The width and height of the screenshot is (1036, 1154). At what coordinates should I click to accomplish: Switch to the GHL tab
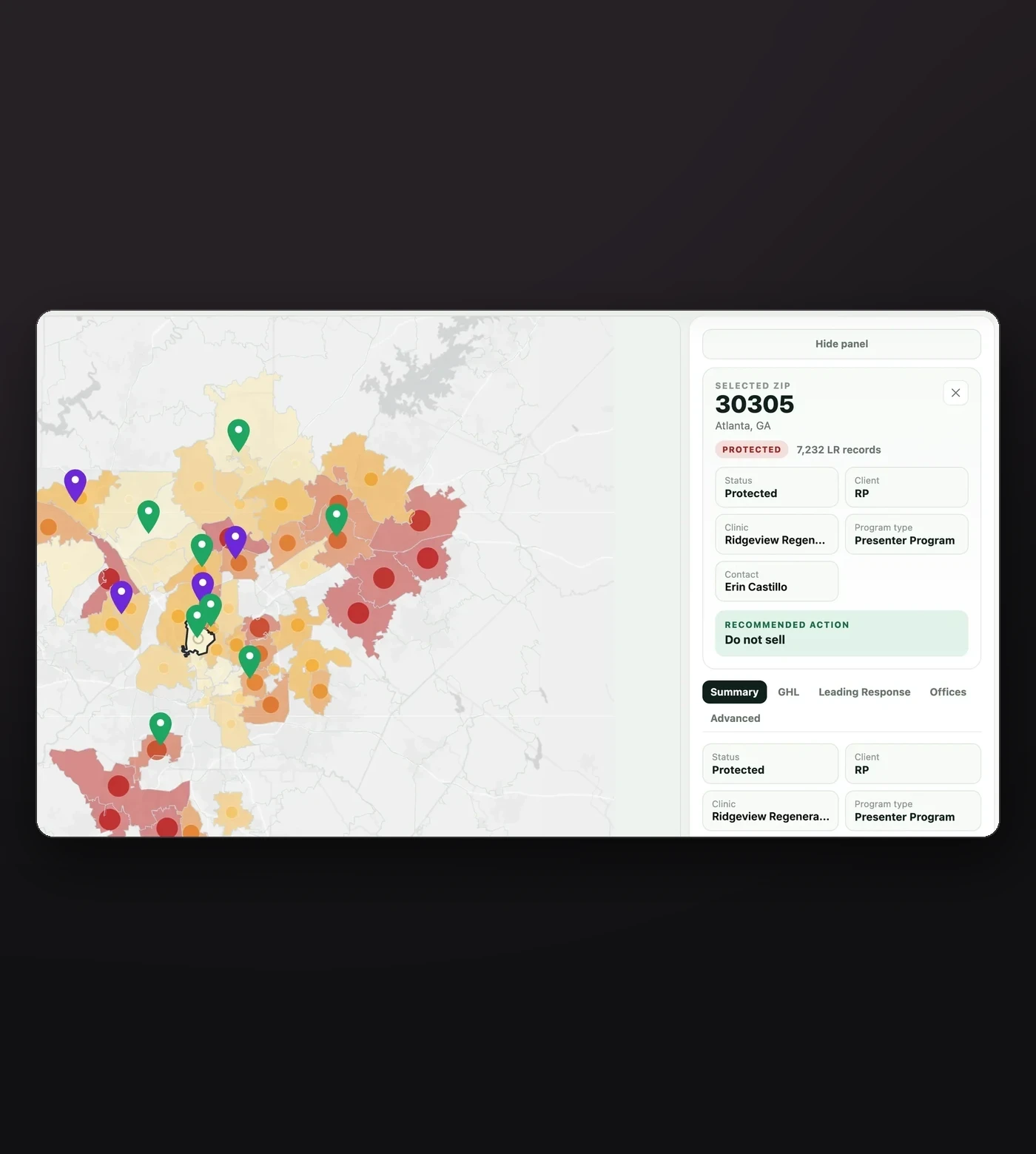788,692
